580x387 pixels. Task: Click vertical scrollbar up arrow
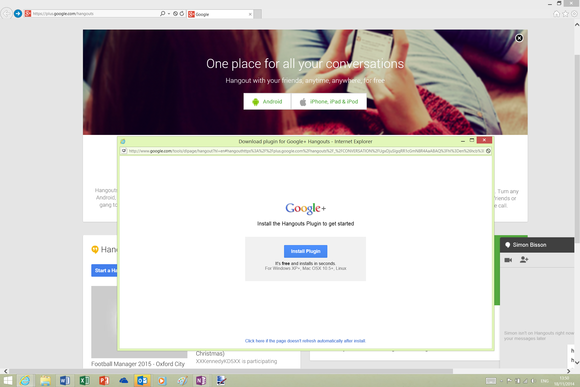(577, 25)
